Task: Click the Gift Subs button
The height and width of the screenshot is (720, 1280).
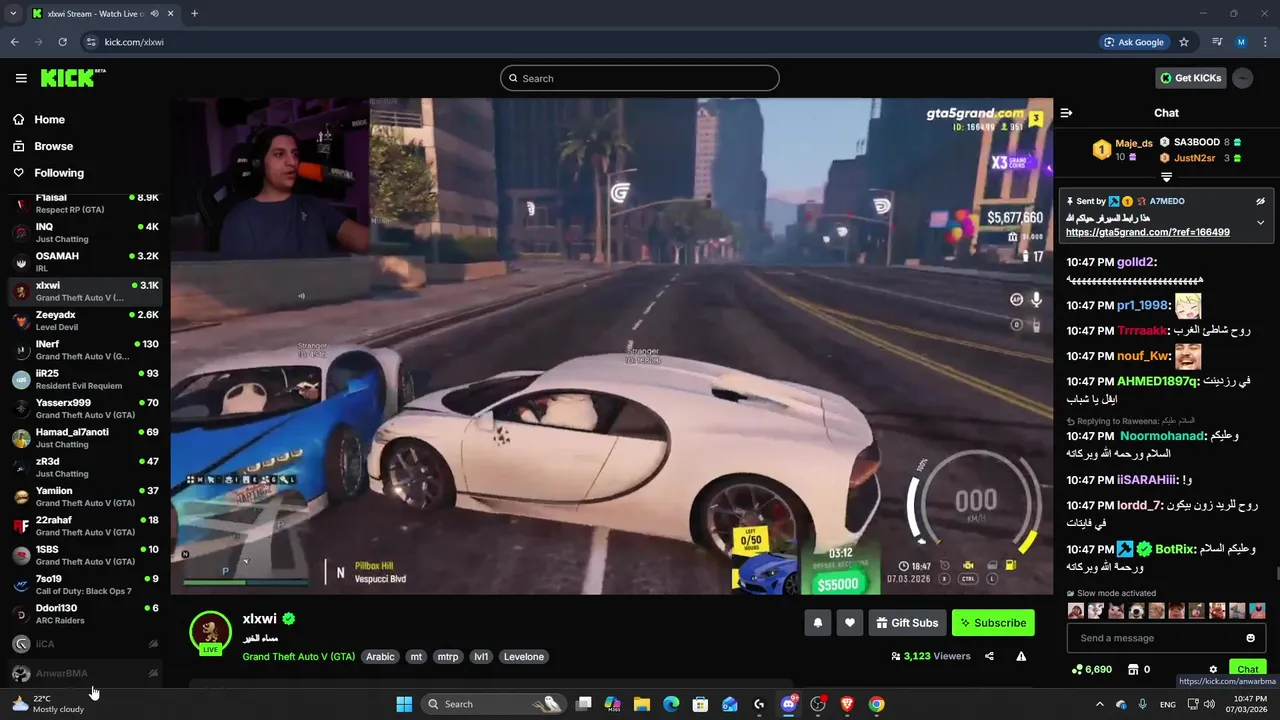Action: [x=907, y=623]
